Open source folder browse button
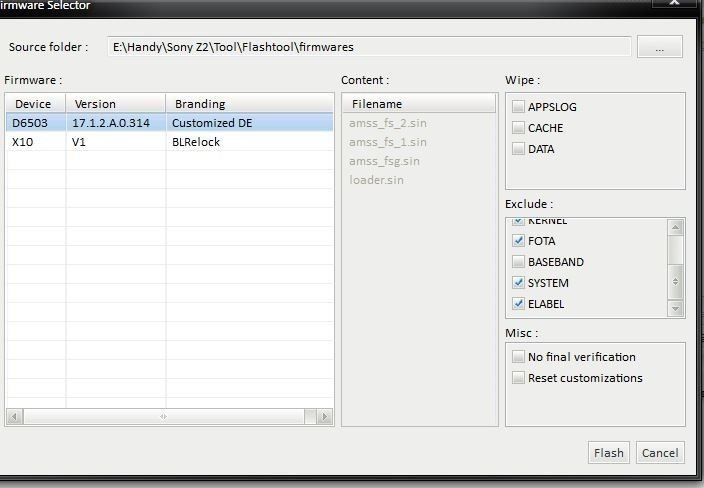 point(660,47)
